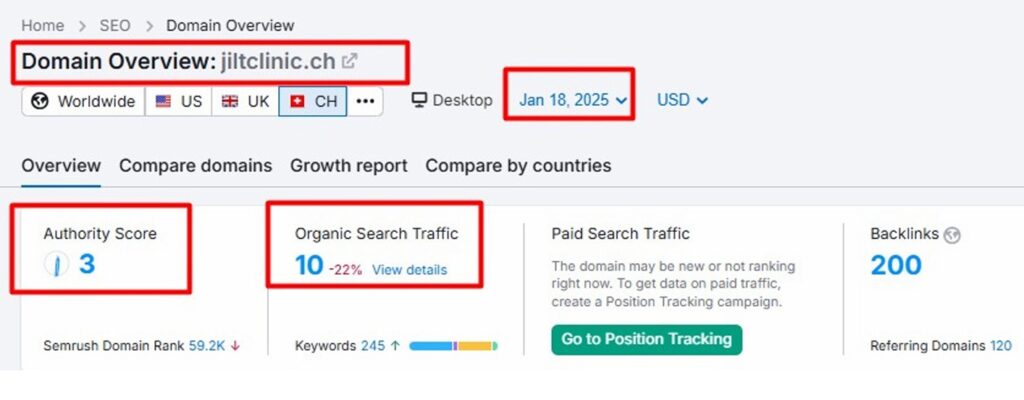Click the Desktop monitor icon

[x=420, y=100]
